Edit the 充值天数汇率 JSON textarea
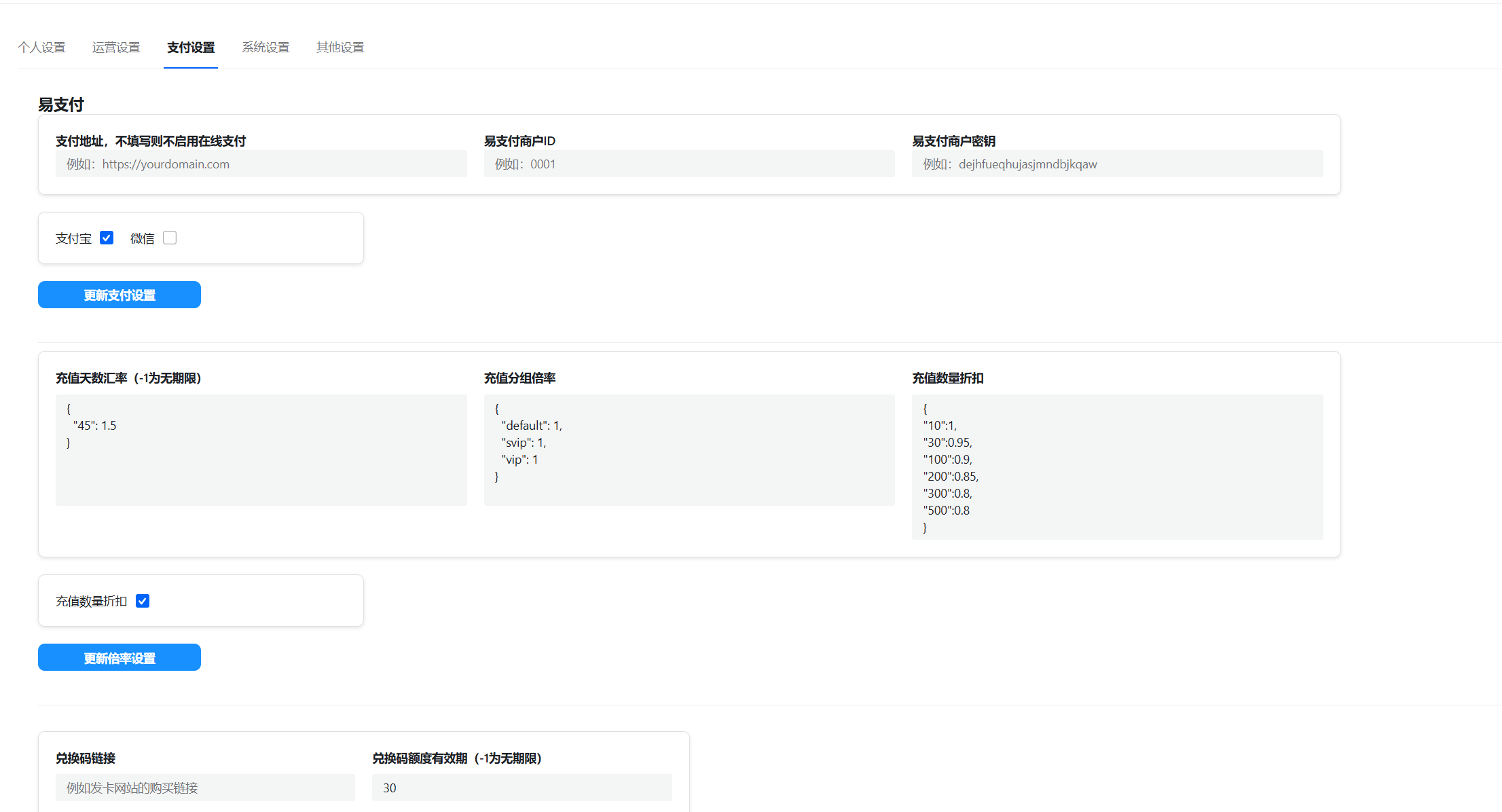Viewport: 1502px width, 812px height. [x=261, y=450]
